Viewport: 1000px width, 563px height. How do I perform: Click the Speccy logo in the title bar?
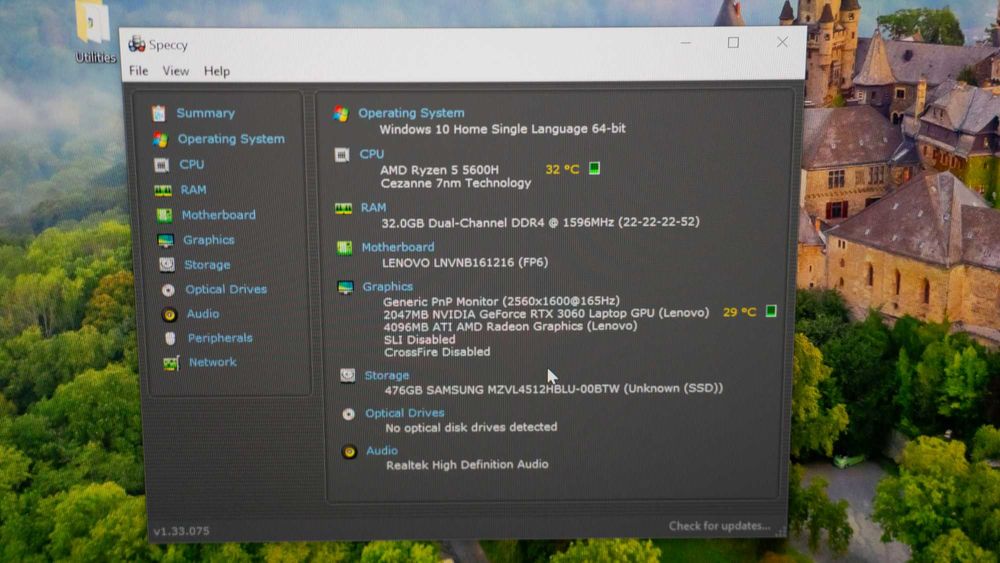click(136, 44)
